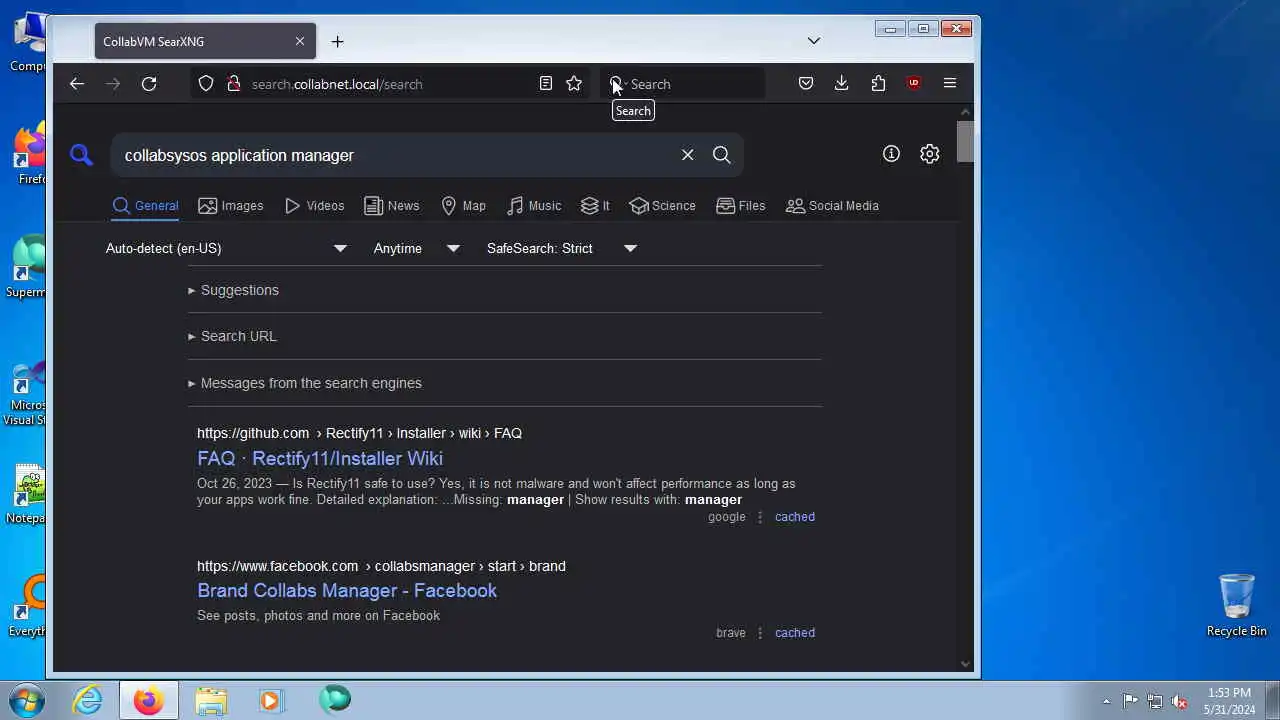Switch to the Social Media tab
Viewport: 1280px width, 720px height.
832,206
